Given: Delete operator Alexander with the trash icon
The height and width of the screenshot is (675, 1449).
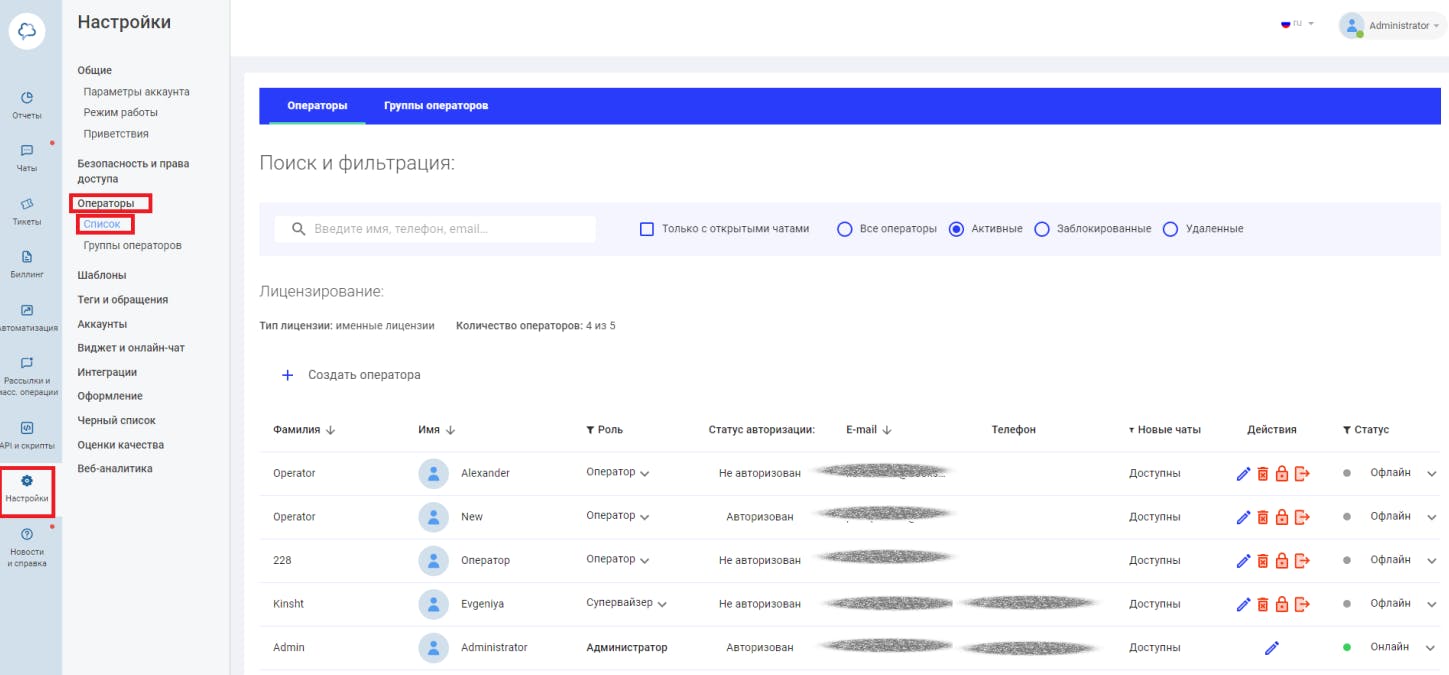Looking at the screenshot, I should tap(1262, 473).
